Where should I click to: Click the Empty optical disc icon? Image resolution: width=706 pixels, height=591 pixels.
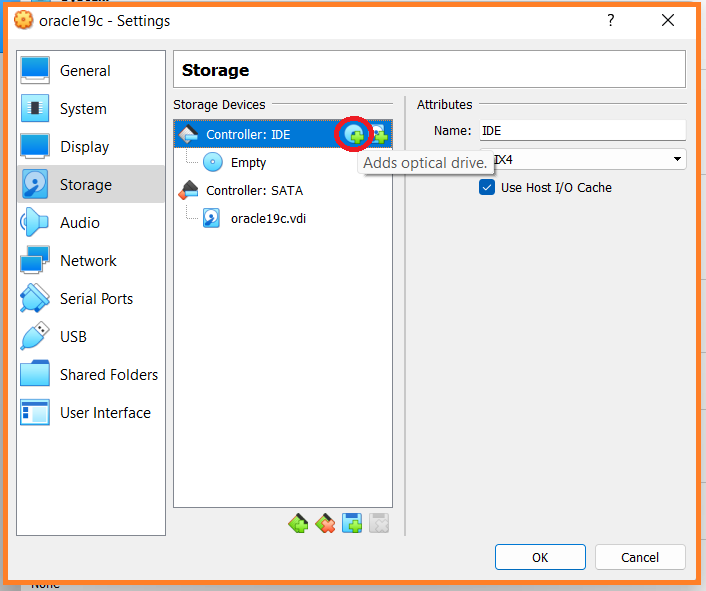[x=213, y=162]
